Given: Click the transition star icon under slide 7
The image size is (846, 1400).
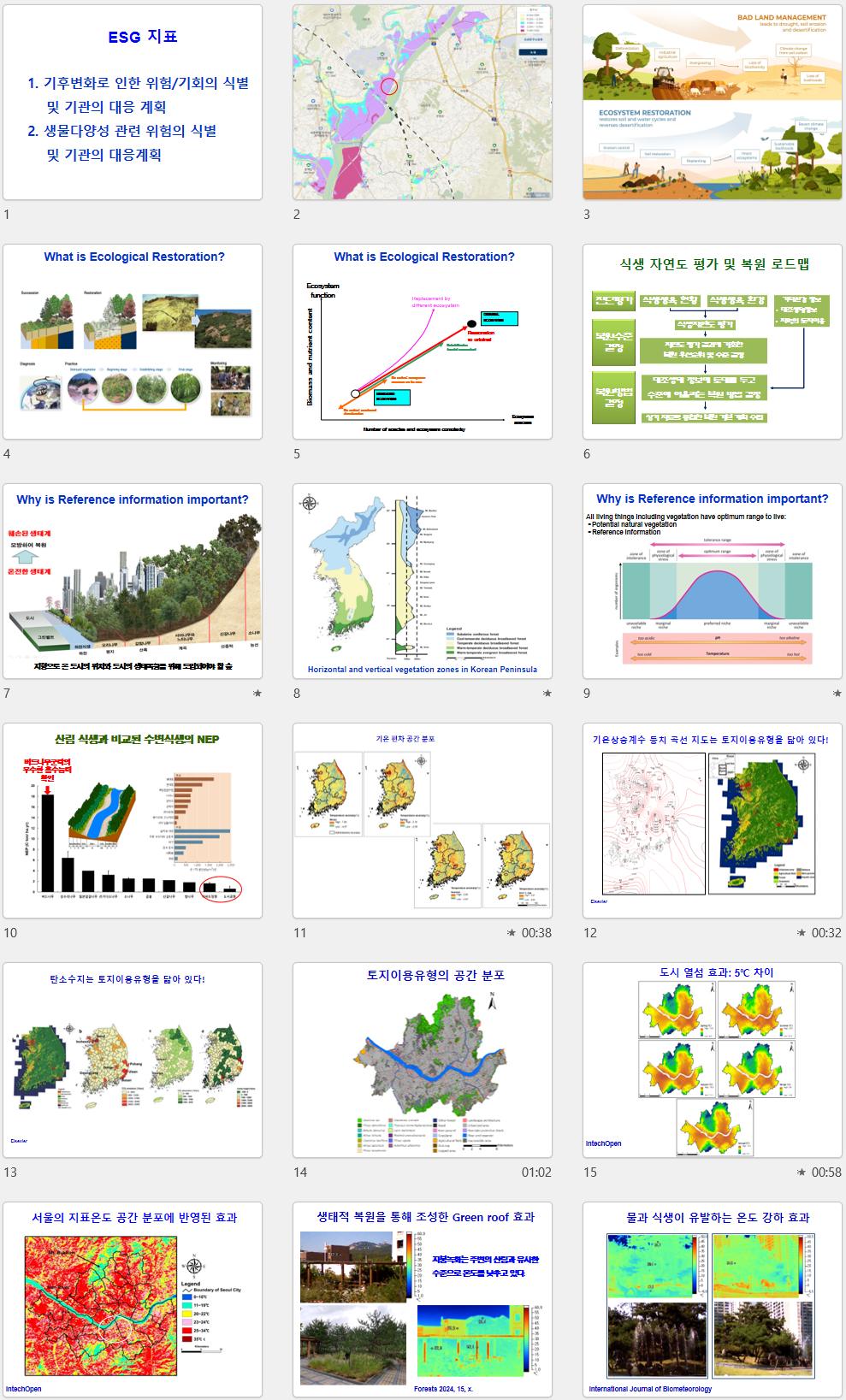Looking at the screenshot, I should 257,694.
